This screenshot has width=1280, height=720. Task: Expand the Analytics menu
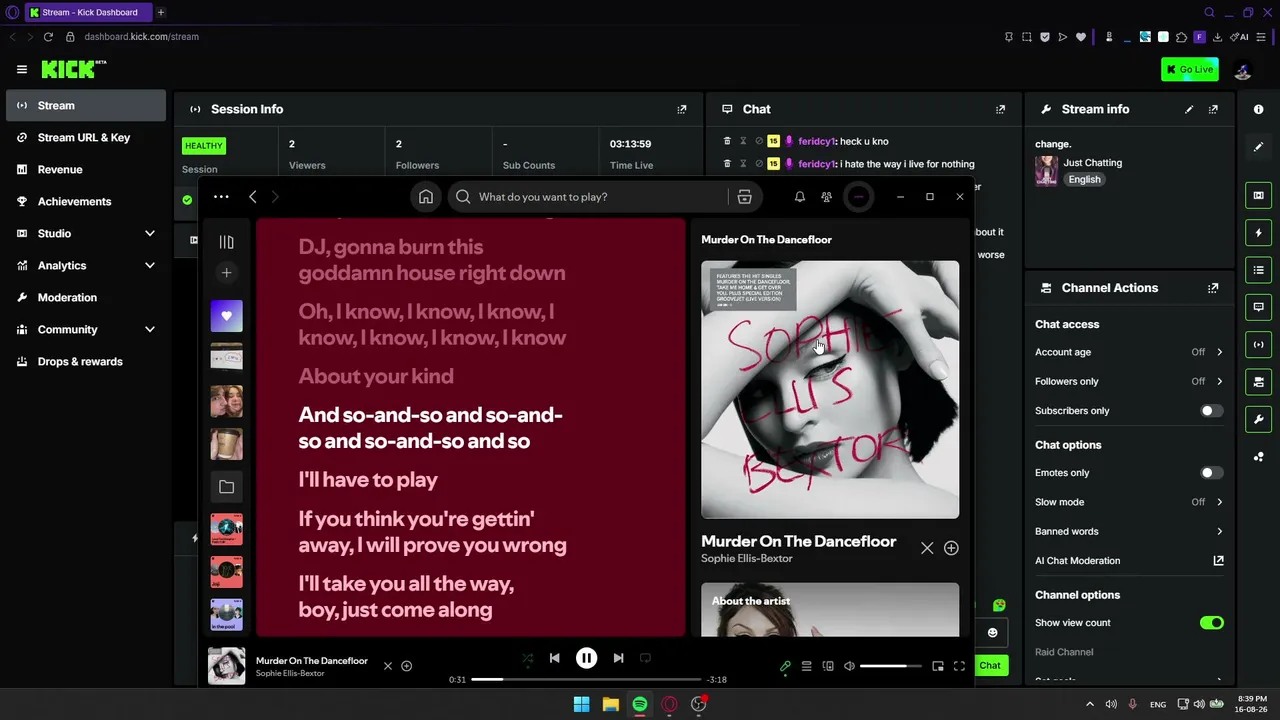tap(150, 265)
